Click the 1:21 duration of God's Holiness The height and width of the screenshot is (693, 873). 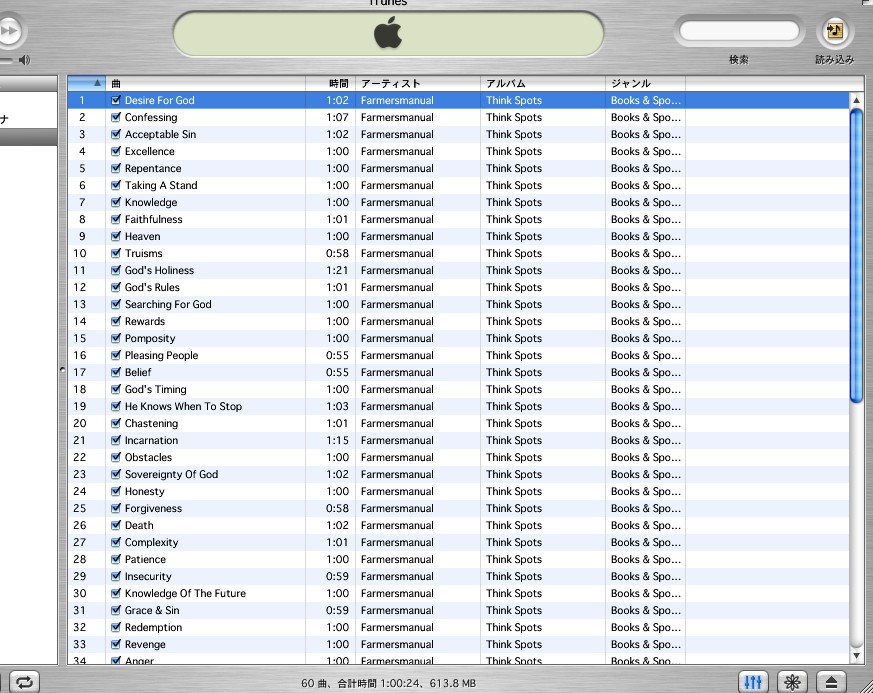click(x=337, y=271)
